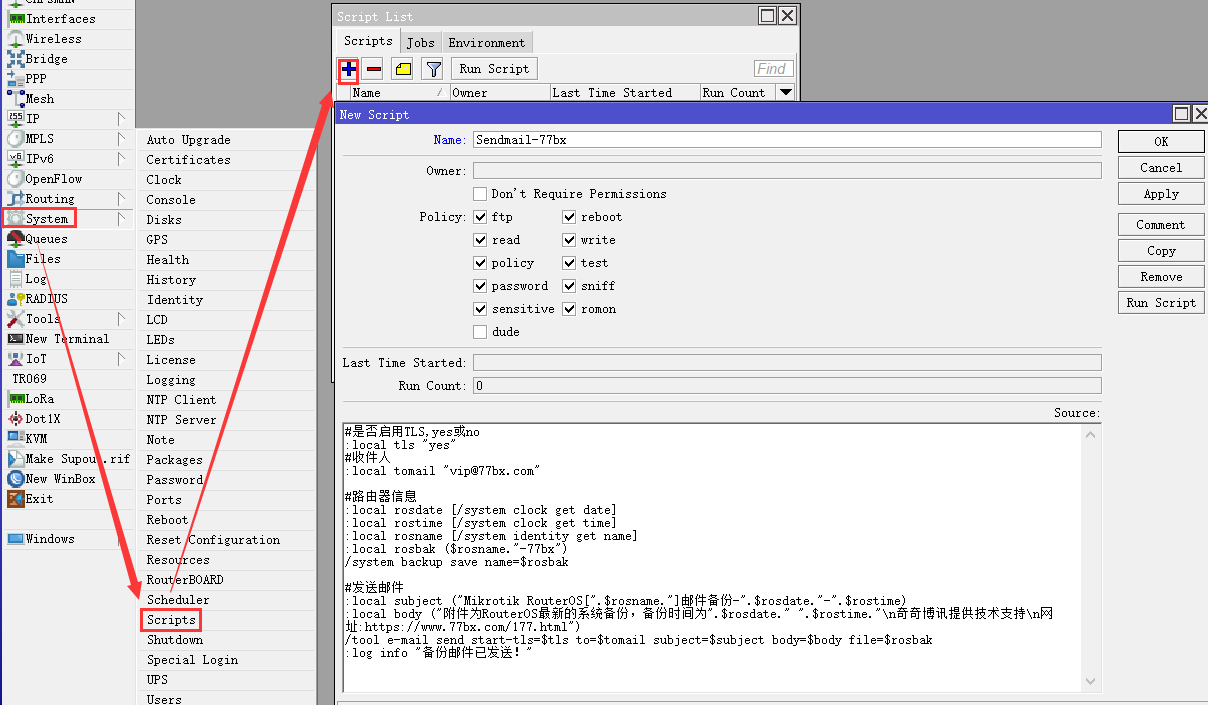Click the Source scrollbar down arrow
Image resolution: width=1208 pixels, height=705 pixels.
(x=1091, y=681)
